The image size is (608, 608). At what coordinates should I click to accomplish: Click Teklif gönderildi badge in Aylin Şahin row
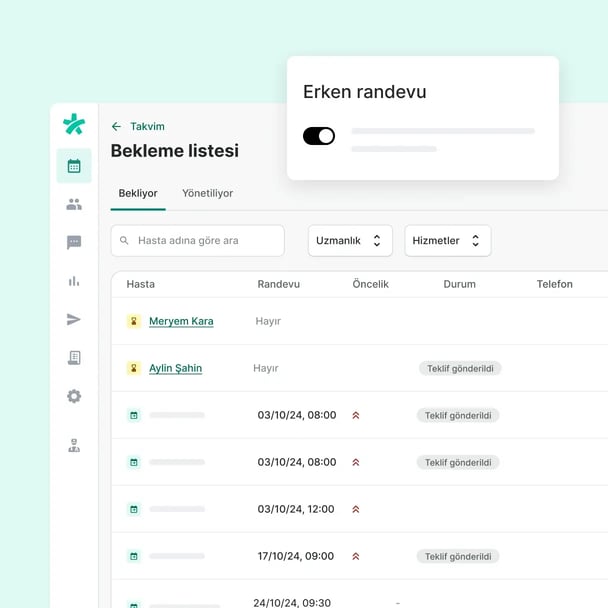click(460, 368)
